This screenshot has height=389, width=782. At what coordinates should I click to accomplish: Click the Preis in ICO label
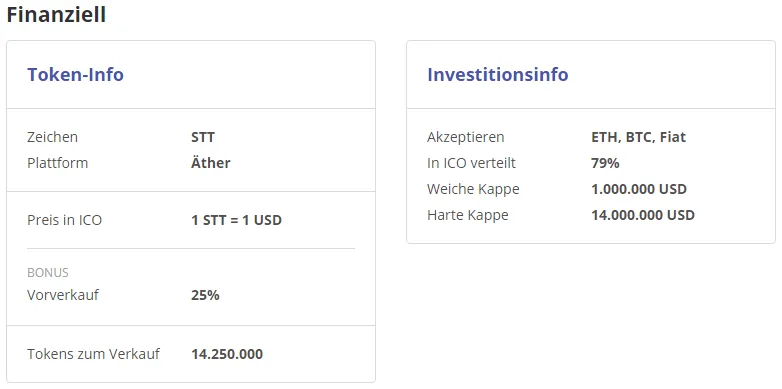tap(64, 220)
